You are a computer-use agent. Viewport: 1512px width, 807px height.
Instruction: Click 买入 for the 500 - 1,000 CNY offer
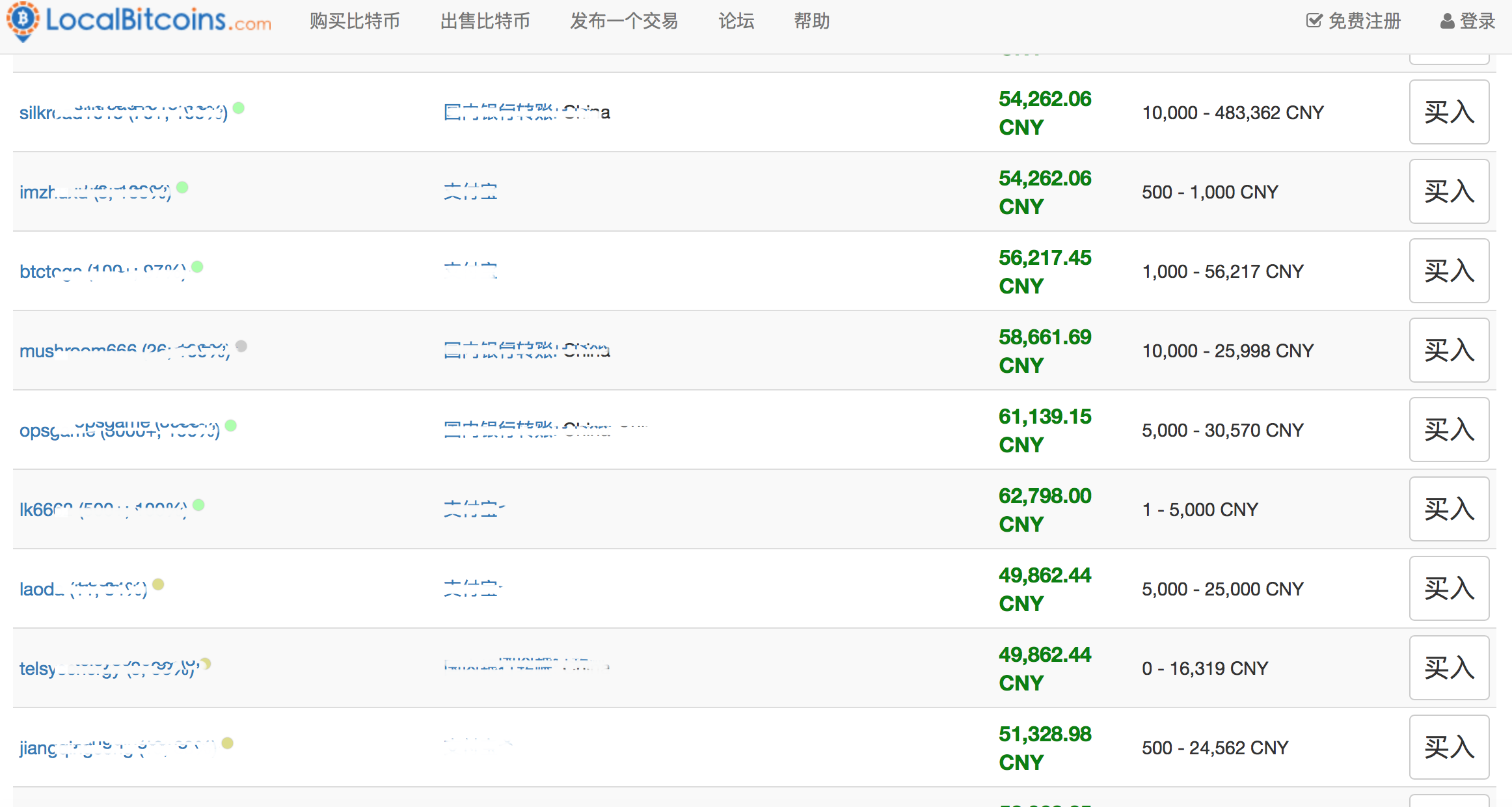click(x=1449, y=191)
